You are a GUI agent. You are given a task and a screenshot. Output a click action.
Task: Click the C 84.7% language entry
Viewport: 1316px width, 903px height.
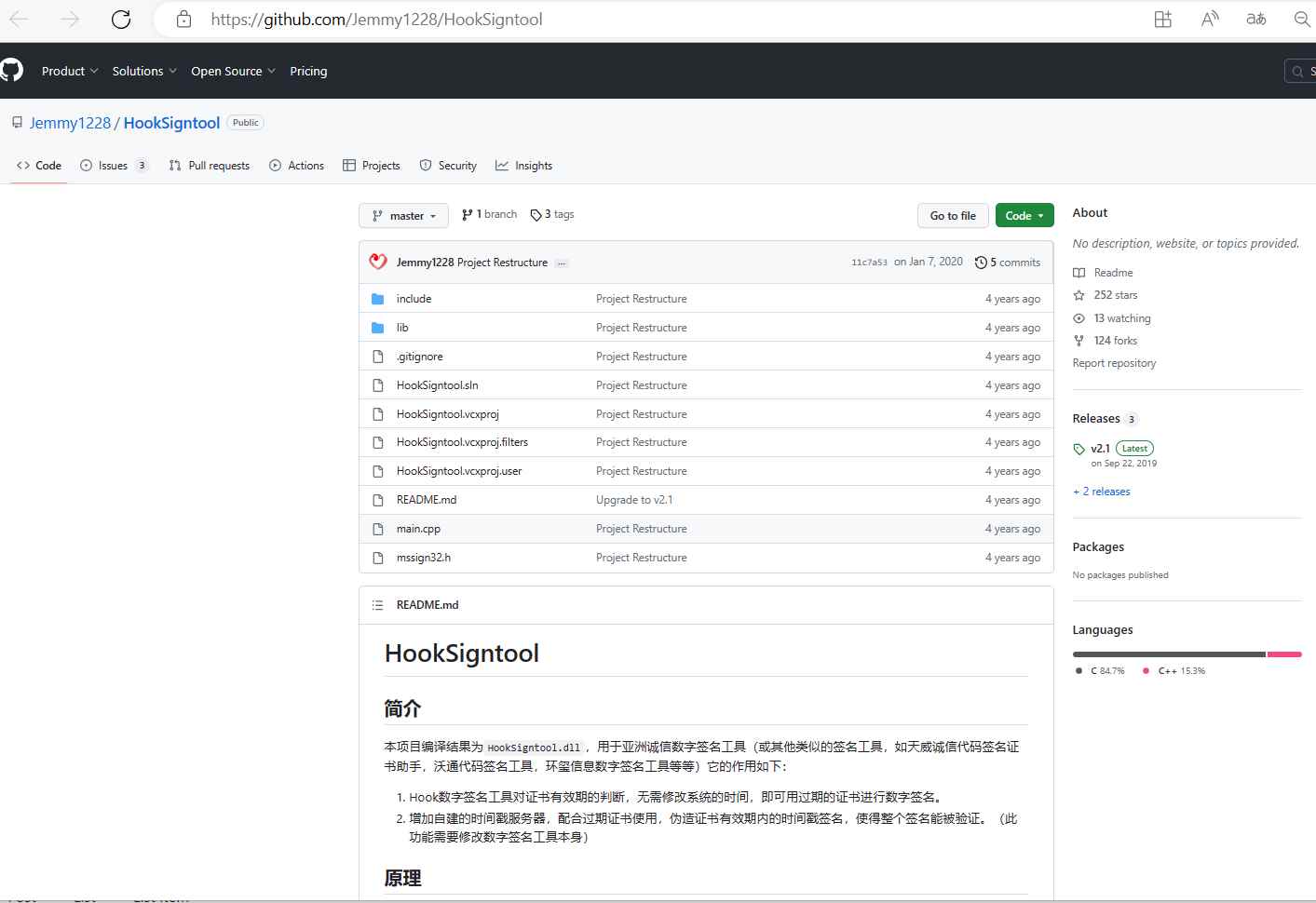pyautogui.click(x=1100, y=670)
